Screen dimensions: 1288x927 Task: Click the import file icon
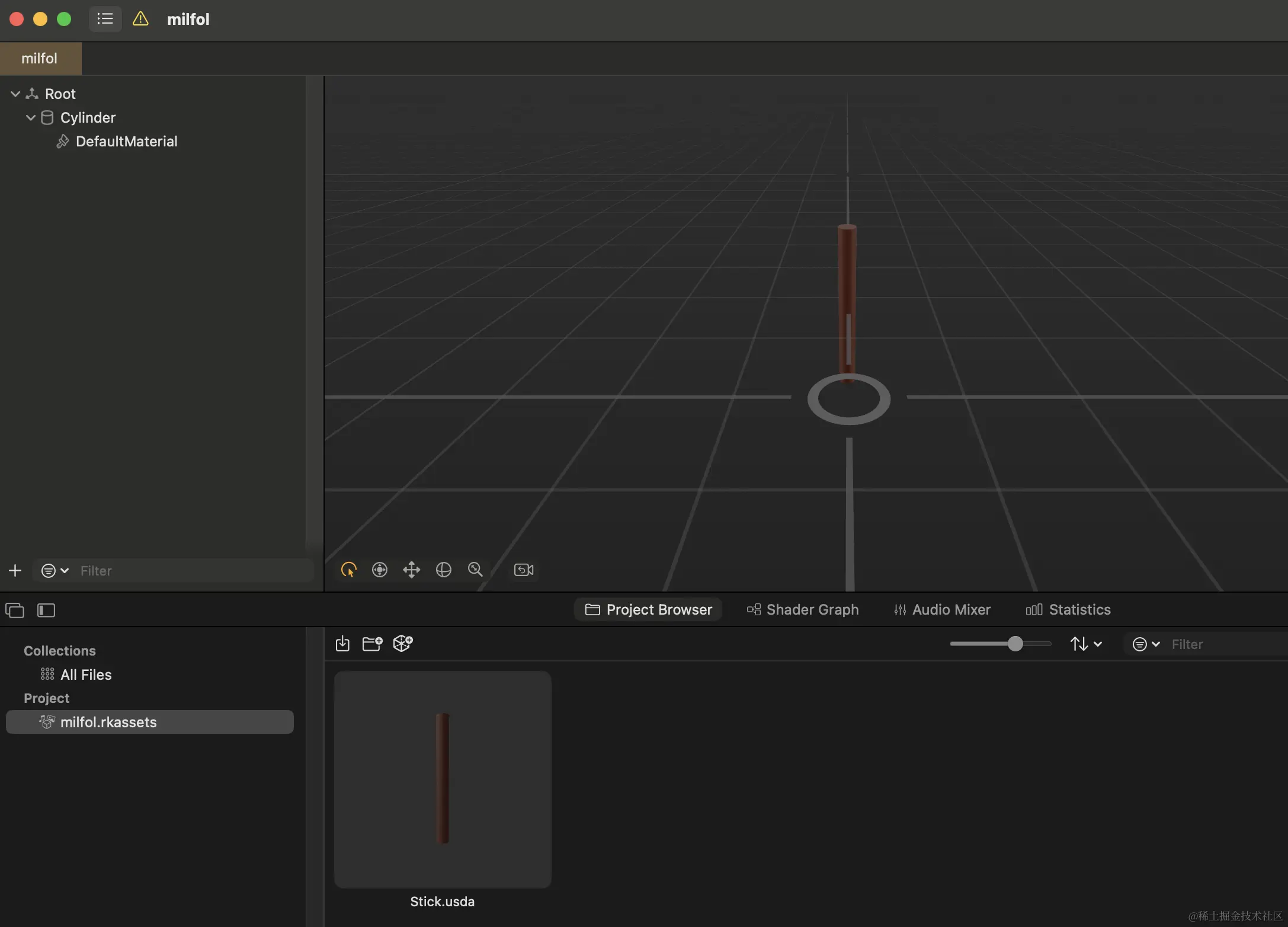click(x=342, y=644)
